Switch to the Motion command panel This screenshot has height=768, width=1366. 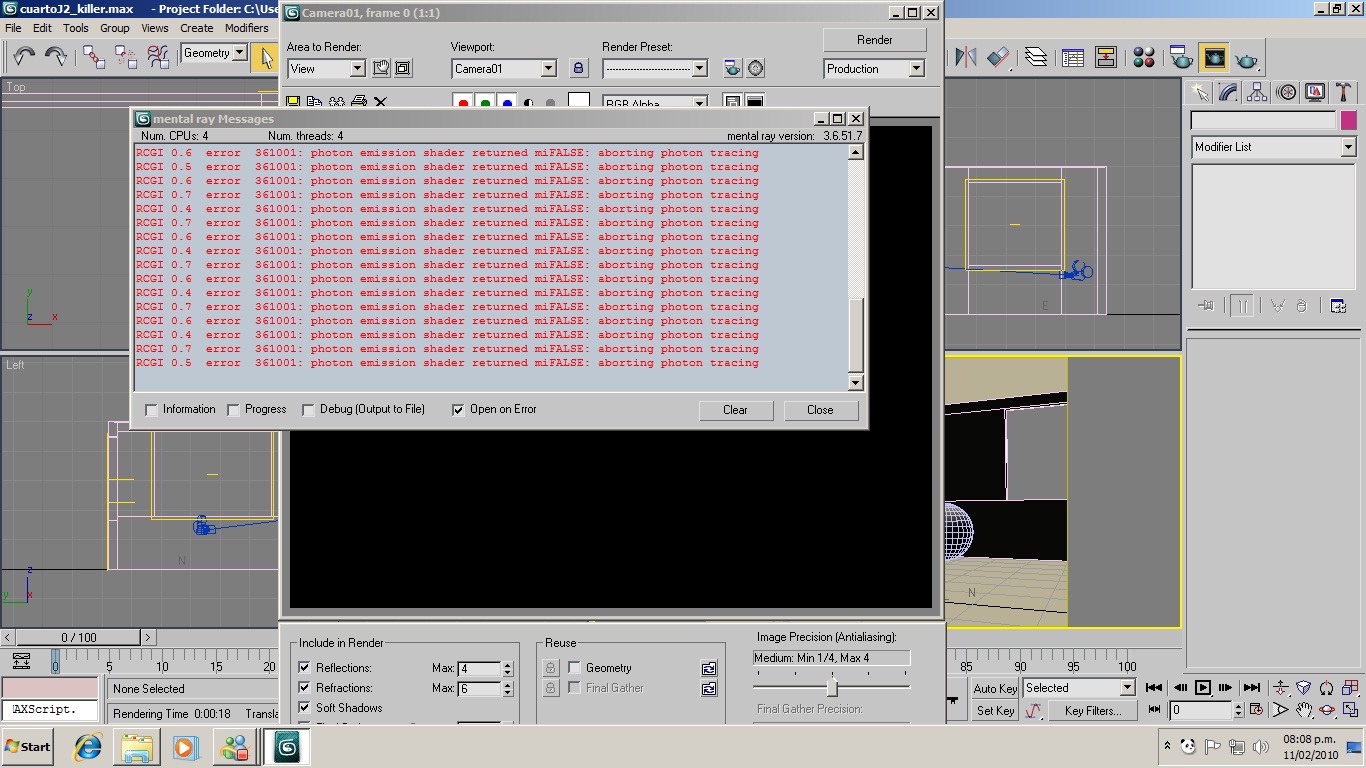[x=1287, y=93]
